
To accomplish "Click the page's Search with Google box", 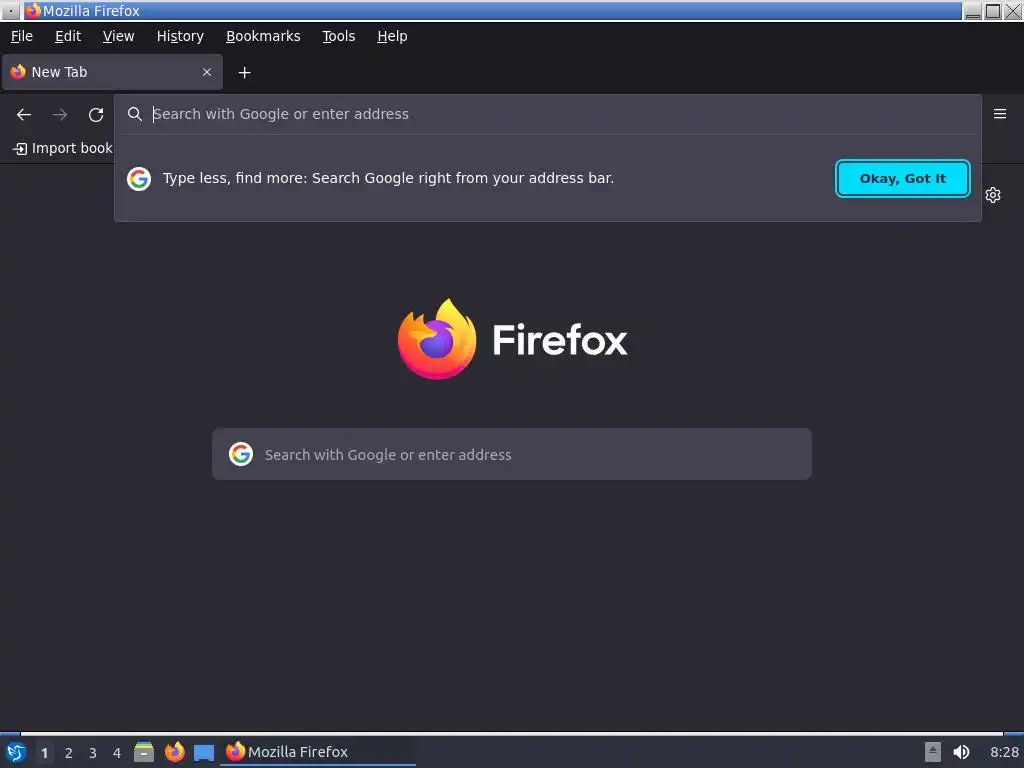I will (511, 454).
